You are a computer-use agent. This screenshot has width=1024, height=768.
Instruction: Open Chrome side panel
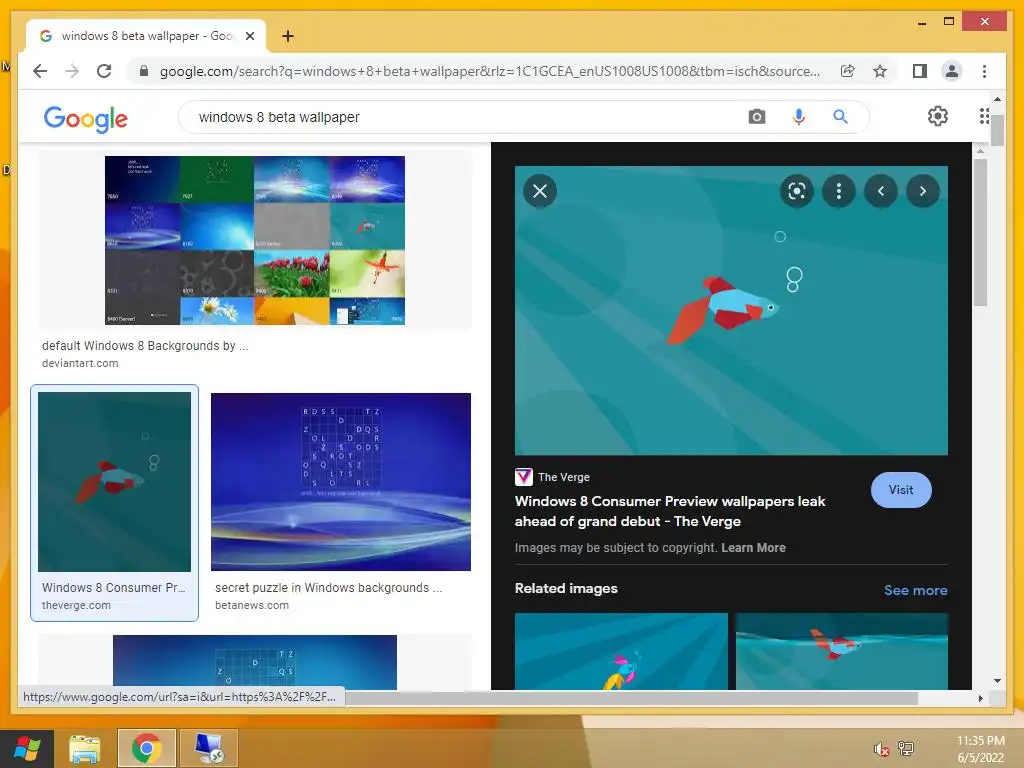click(x=920, y=71)
